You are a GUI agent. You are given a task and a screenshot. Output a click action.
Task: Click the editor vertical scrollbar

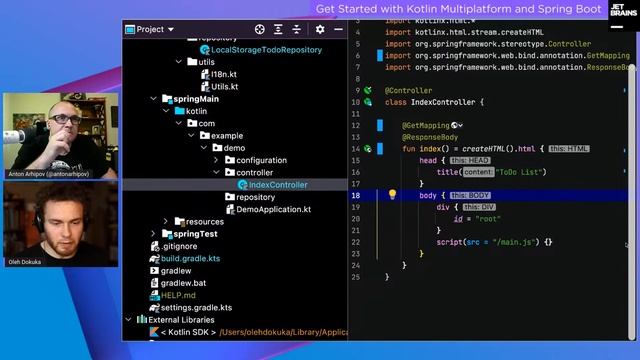(632, 202)
